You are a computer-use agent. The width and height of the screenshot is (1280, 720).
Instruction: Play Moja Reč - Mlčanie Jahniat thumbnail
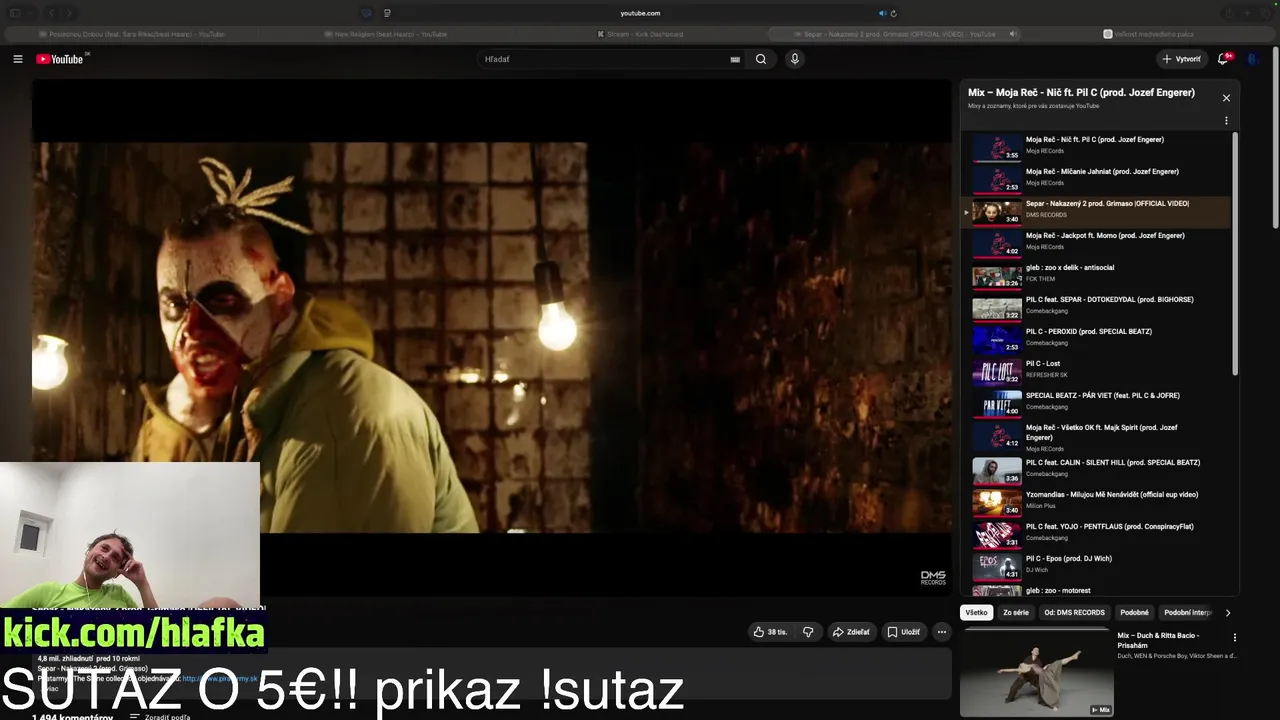point(997,180)
